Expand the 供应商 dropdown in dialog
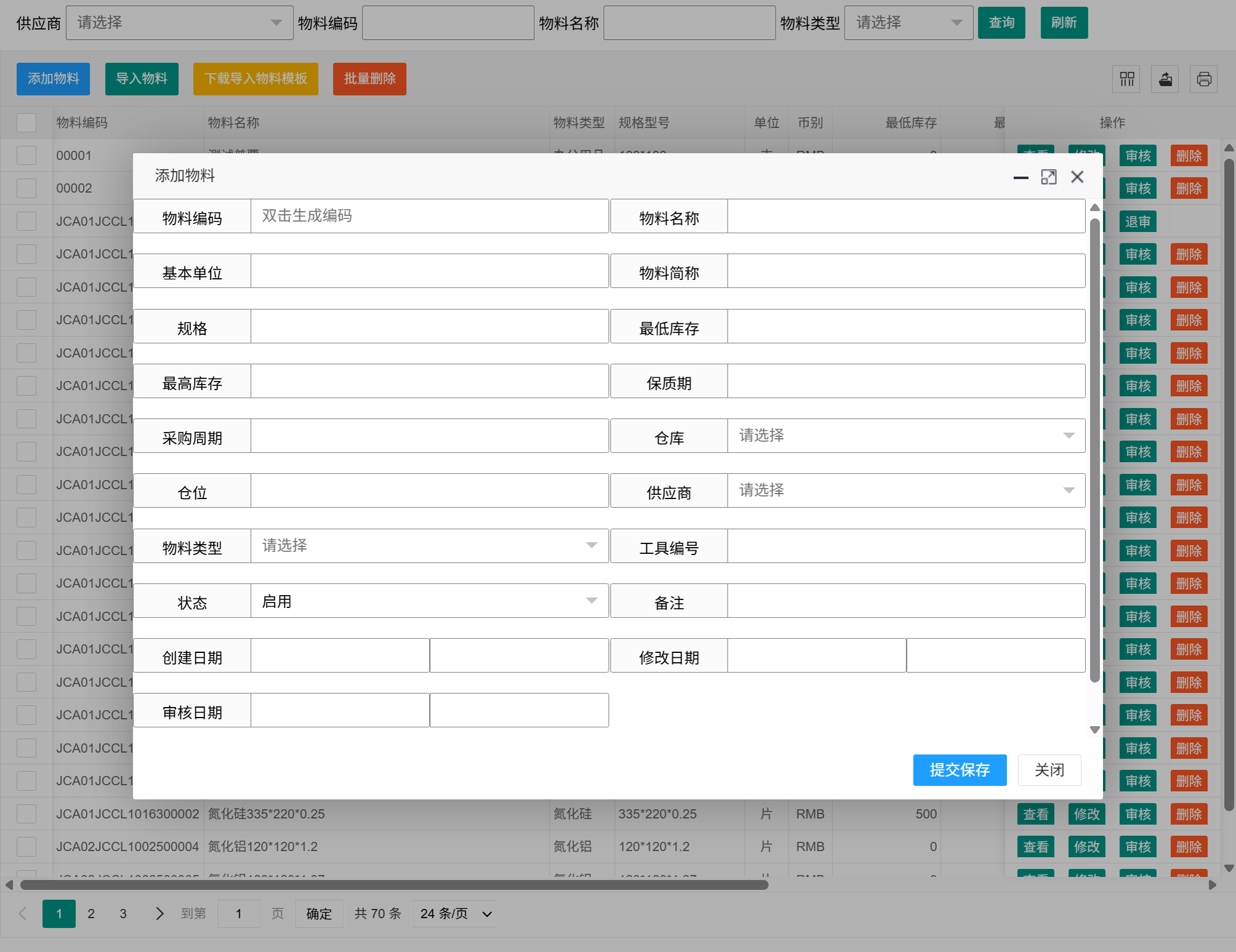This screenshot has height=952, width=1236. pos(906,490)
